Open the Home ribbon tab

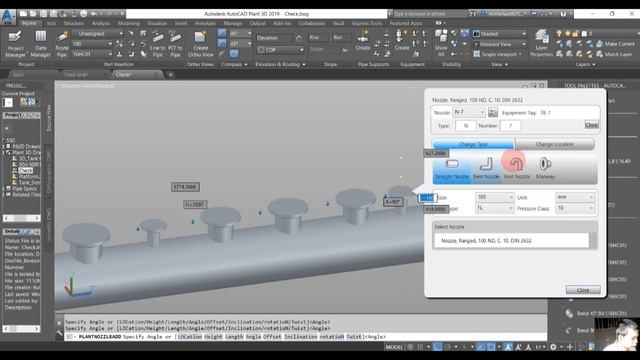tap(29, 23)
